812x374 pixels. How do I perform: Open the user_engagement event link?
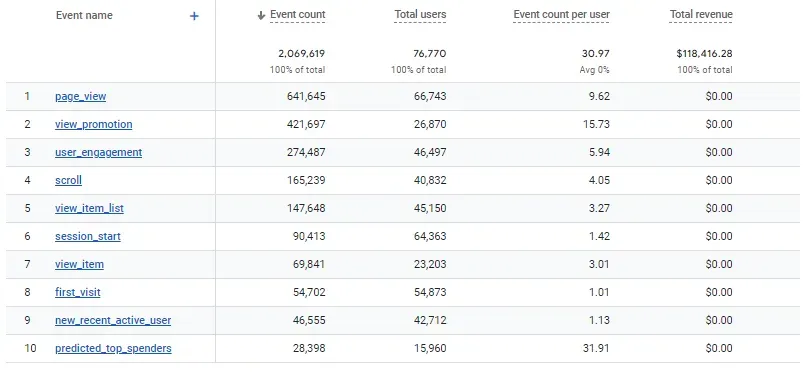[98, 152]
